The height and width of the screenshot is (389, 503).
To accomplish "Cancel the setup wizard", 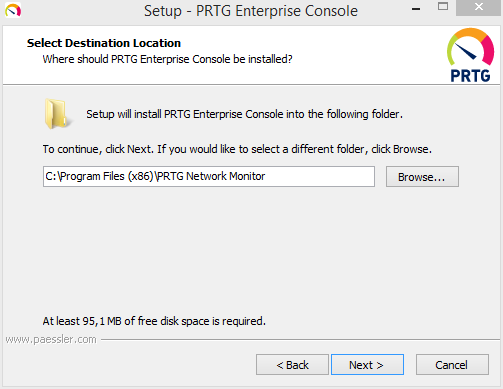I will pyautogui.click(x=452, y=365).
